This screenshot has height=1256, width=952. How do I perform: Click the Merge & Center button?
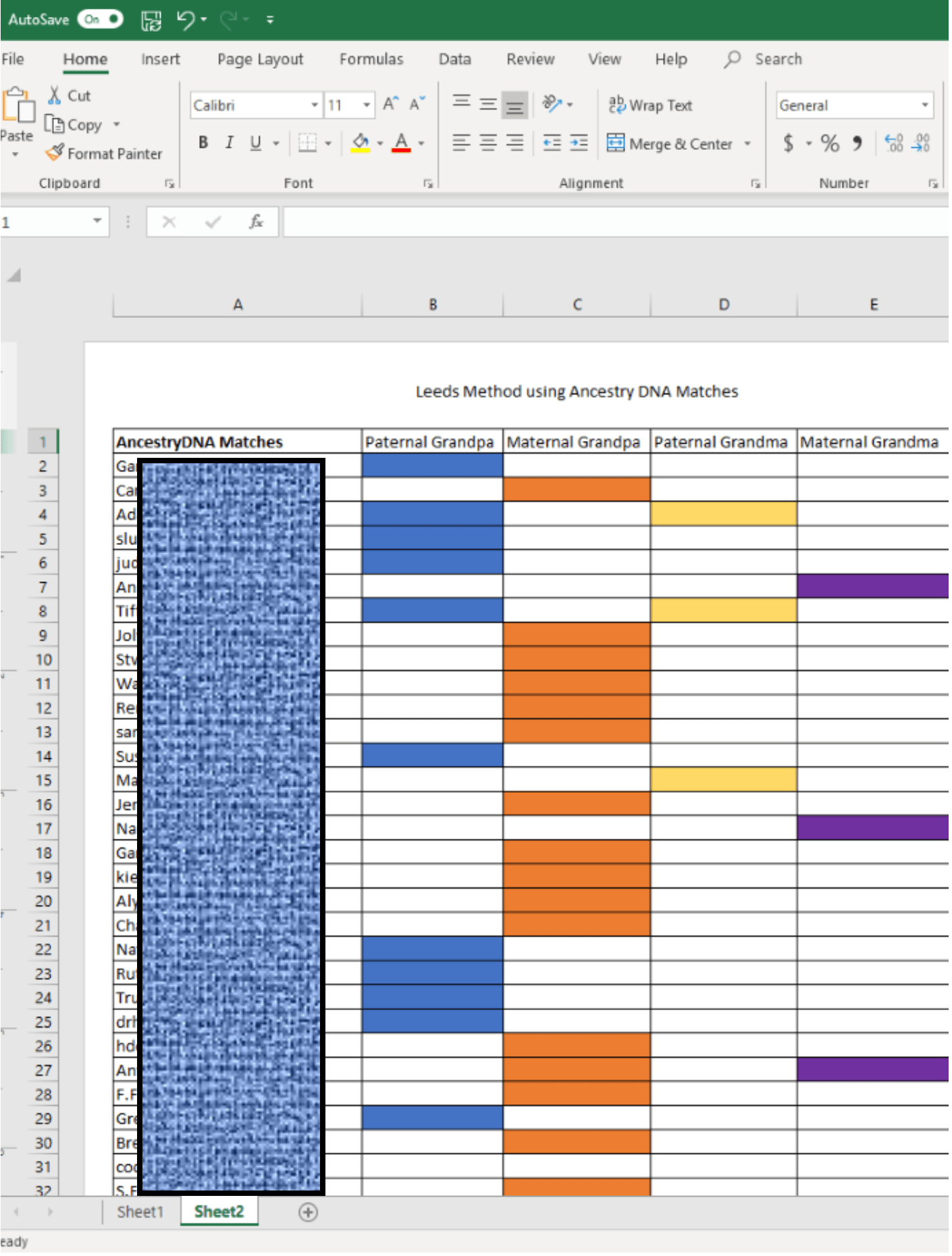[x=668, y=143]
